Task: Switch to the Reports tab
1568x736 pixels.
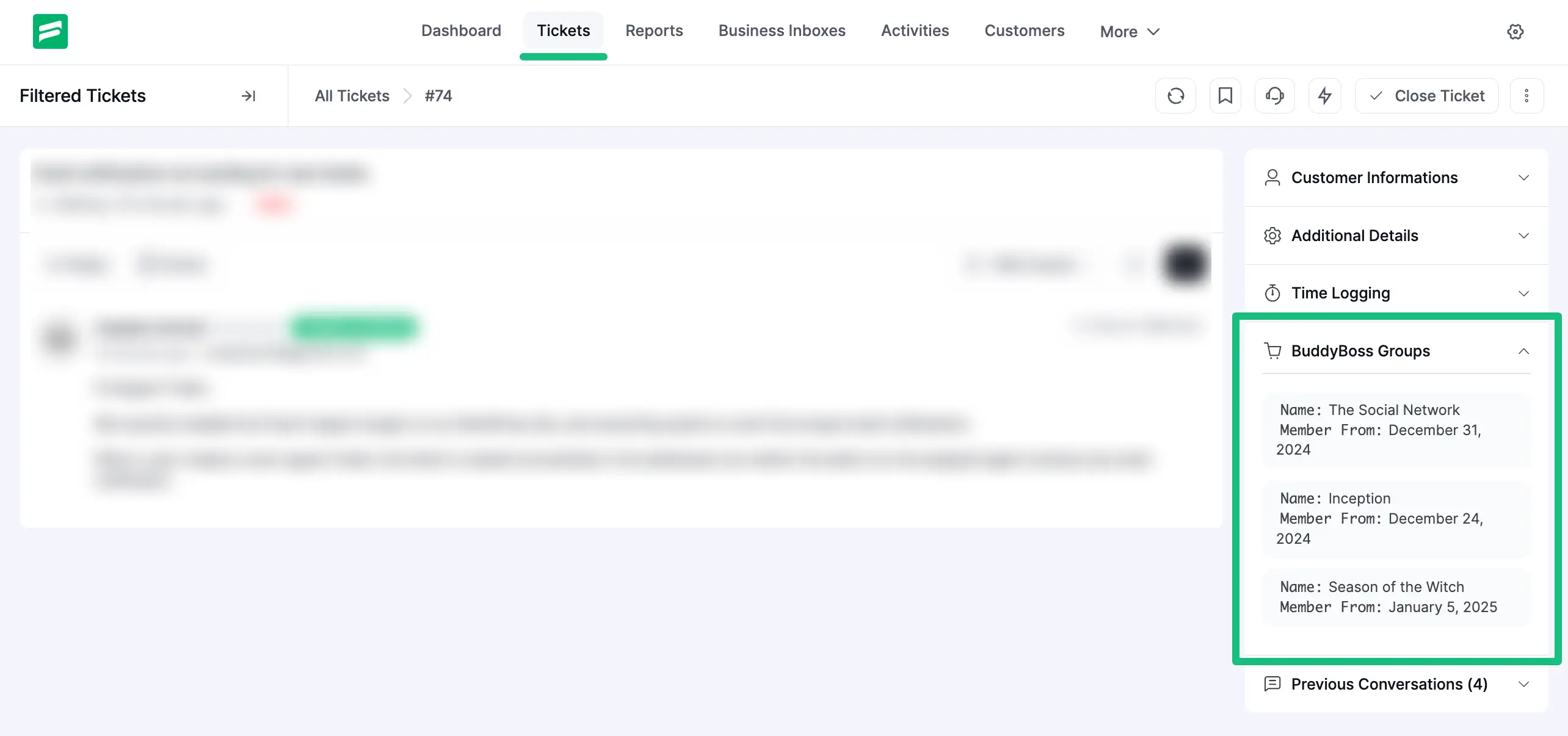Action: (654, 31)
